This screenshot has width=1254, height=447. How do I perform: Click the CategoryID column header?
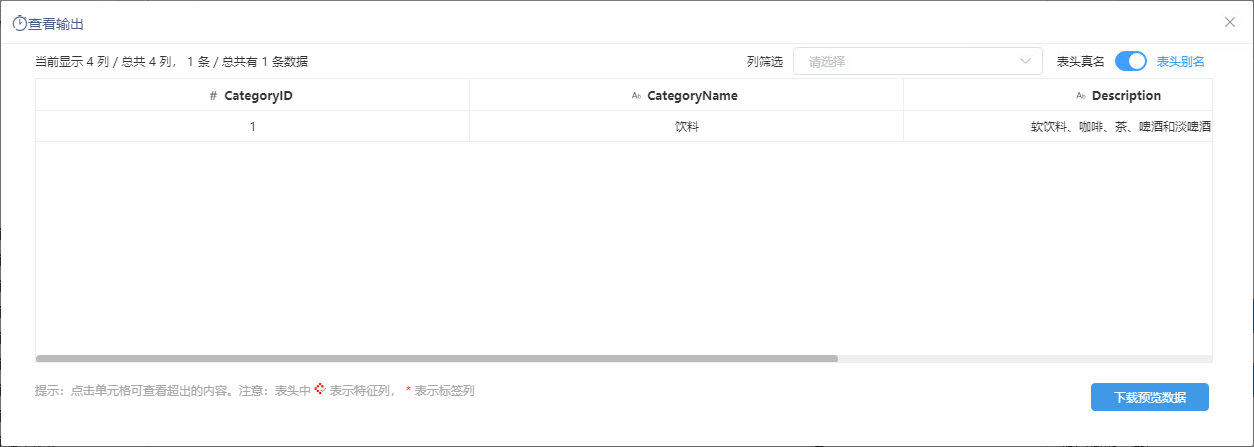(x=252, y=96)
